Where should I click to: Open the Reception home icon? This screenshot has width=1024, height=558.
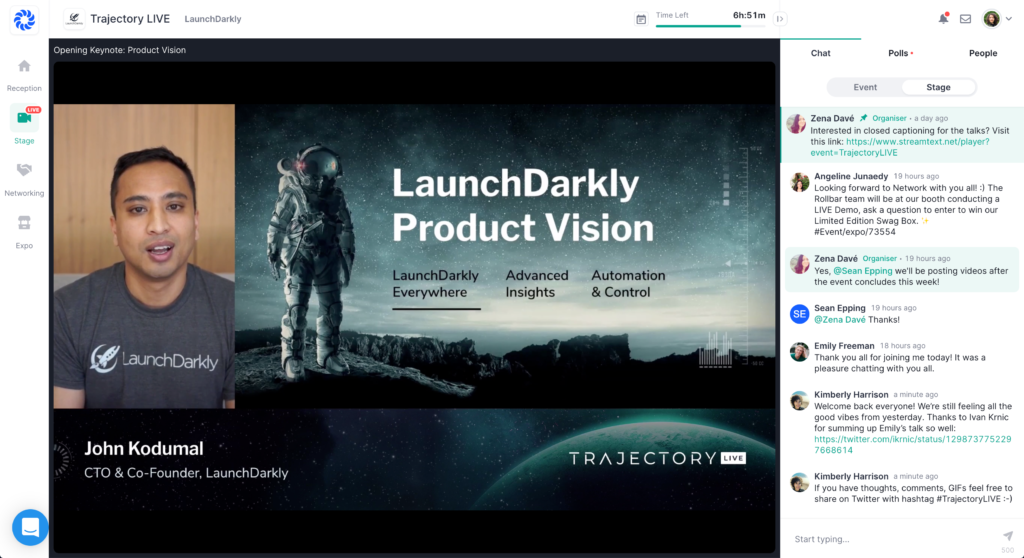click(x=24, y=67)
